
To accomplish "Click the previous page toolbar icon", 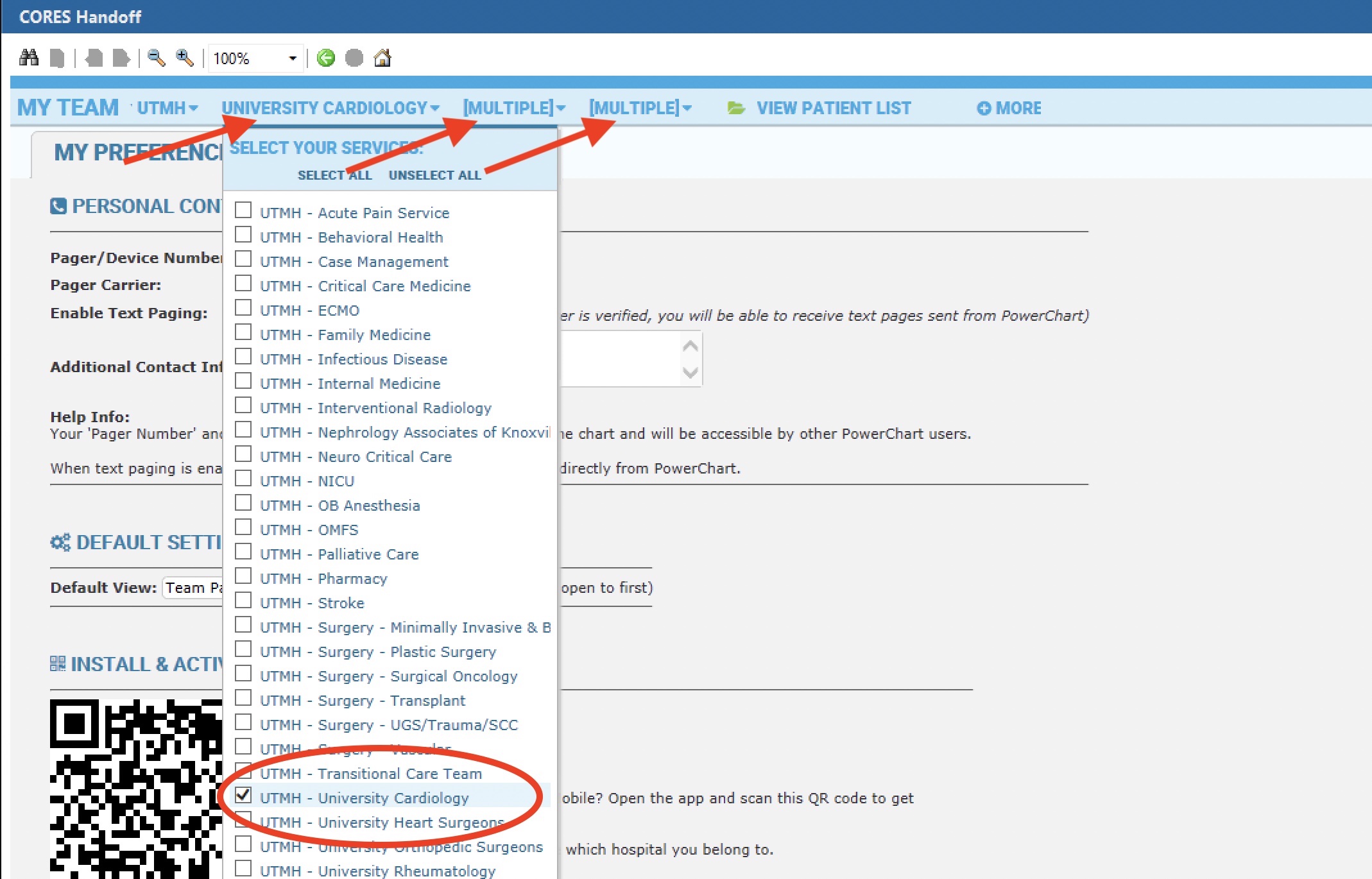I will (94, 58).
